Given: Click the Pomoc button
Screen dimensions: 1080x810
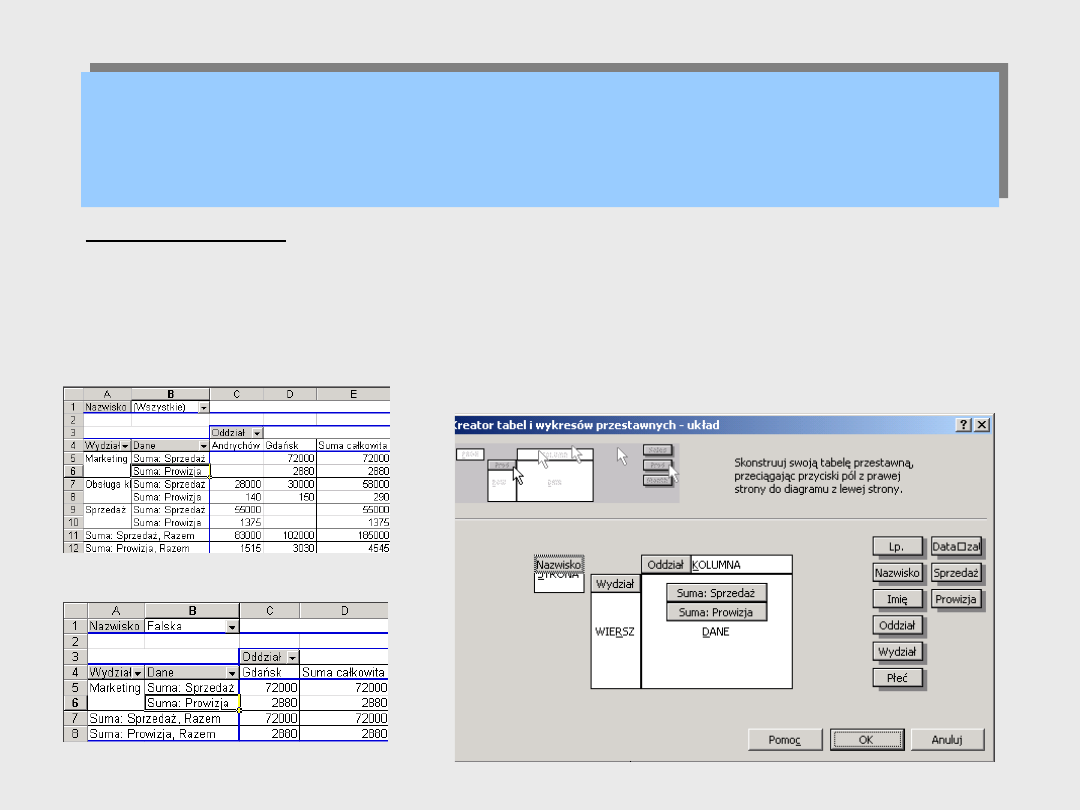Looking at the screenshot, I should (x=785, y=740).
